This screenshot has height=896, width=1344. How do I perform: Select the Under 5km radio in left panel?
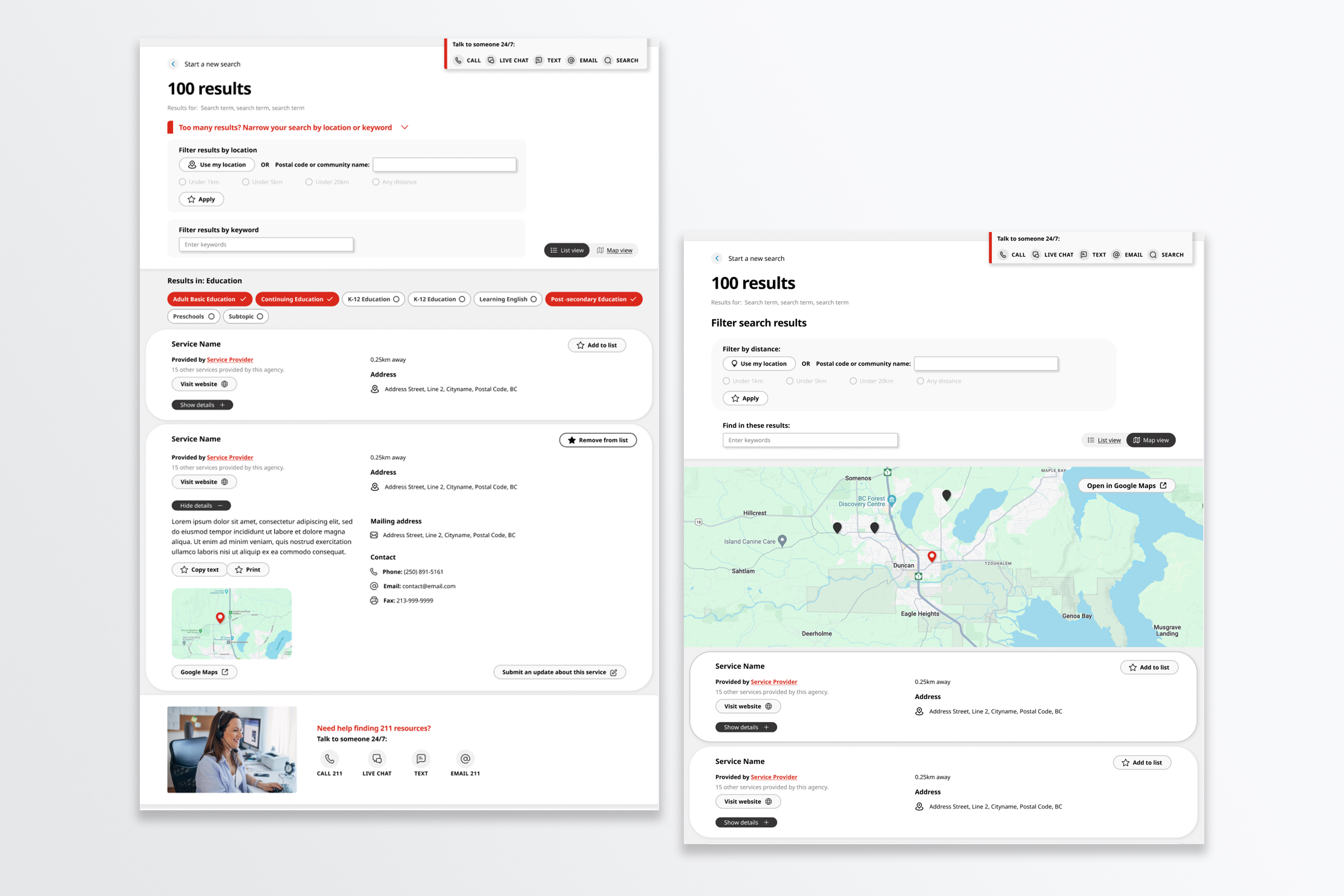[x=246, y=182]
